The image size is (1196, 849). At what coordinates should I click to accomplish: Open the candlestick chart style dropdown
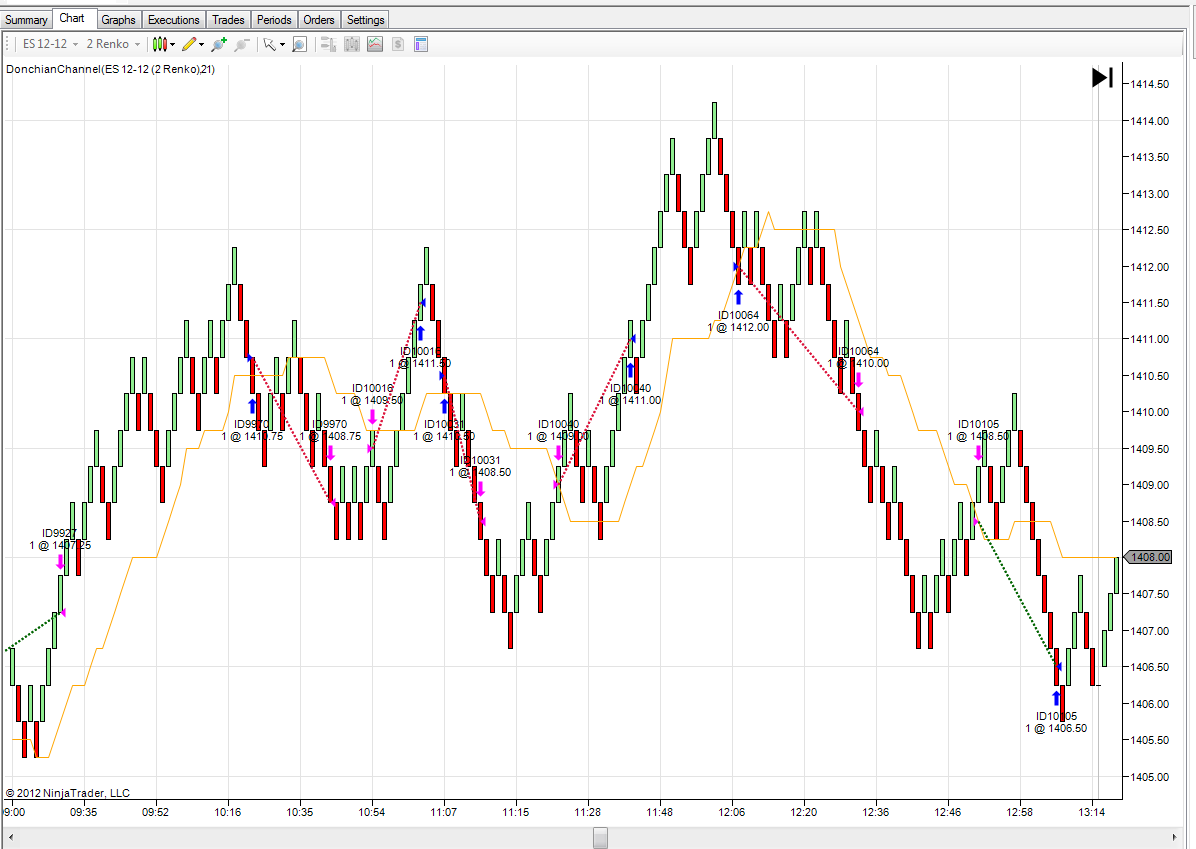click(x=163, y=44)
